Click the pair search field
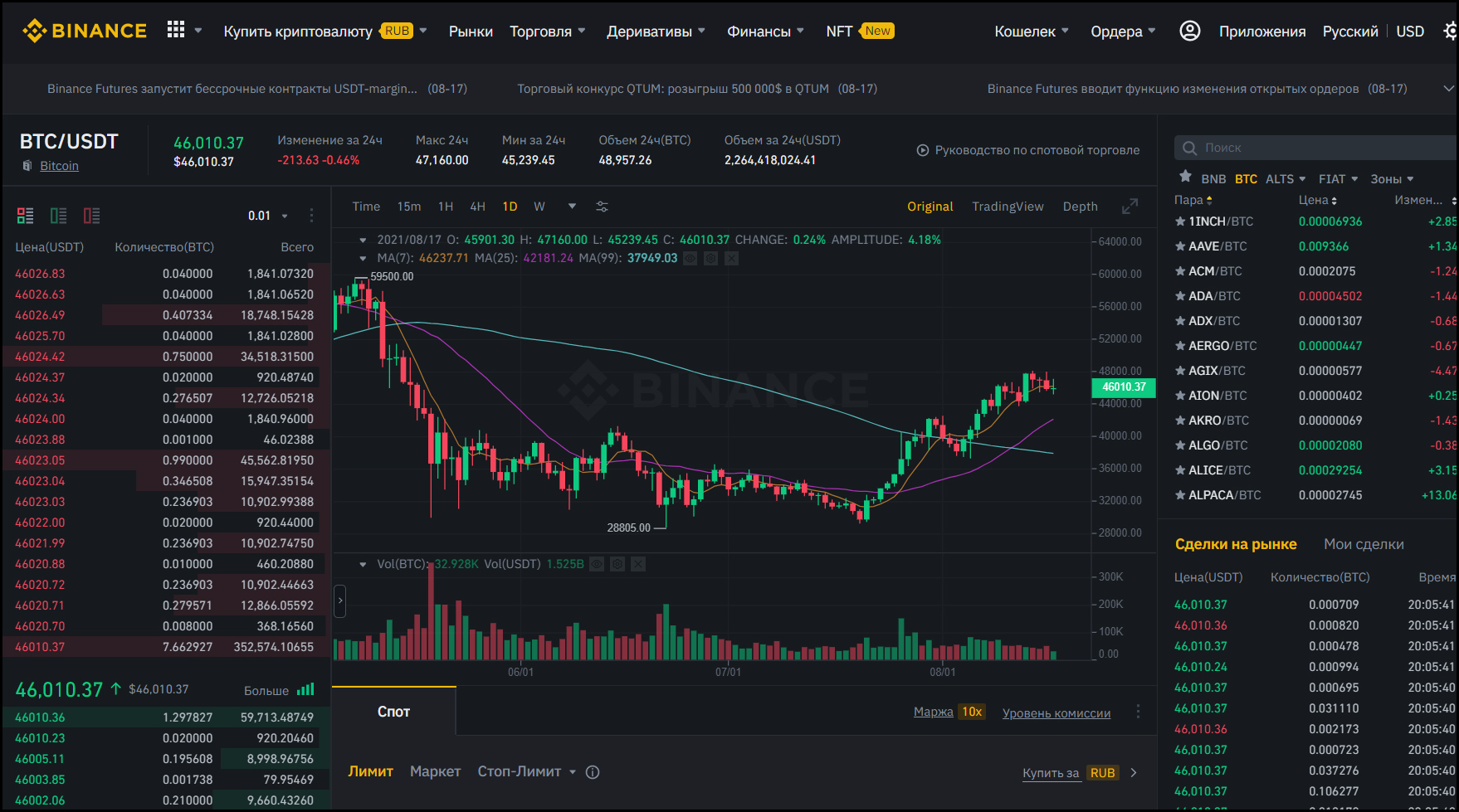The height and width of the screenshot is (812, 1459). coord(1315,148)
